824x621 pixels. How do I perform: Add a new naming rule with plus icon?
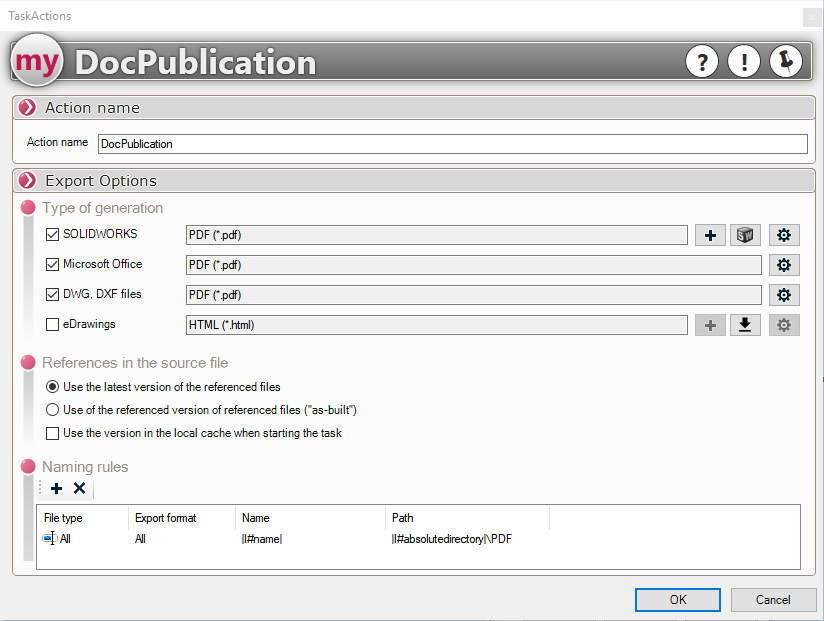tap(56, 489)
